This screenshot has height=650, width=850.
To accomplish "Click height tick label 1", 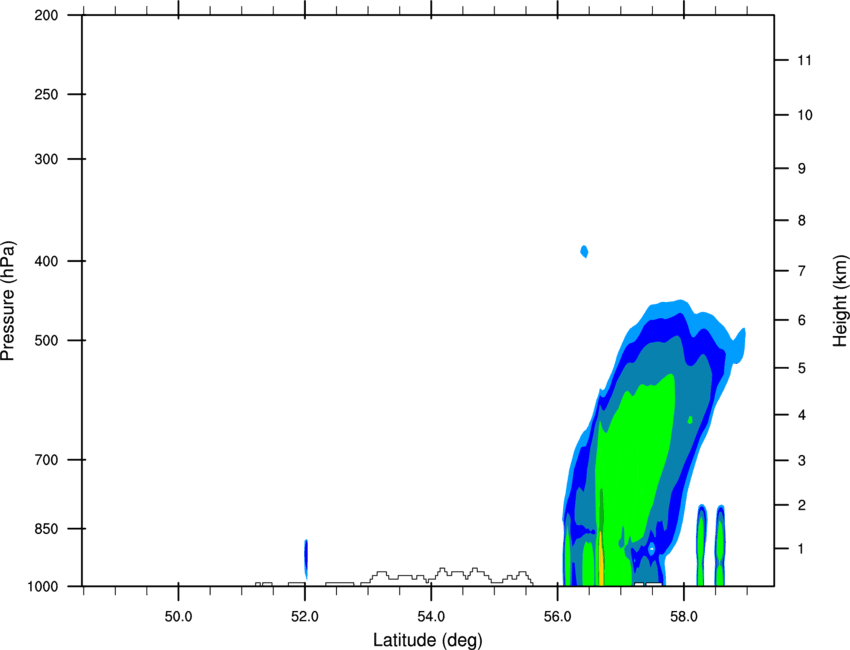I will tap(802, 549).
